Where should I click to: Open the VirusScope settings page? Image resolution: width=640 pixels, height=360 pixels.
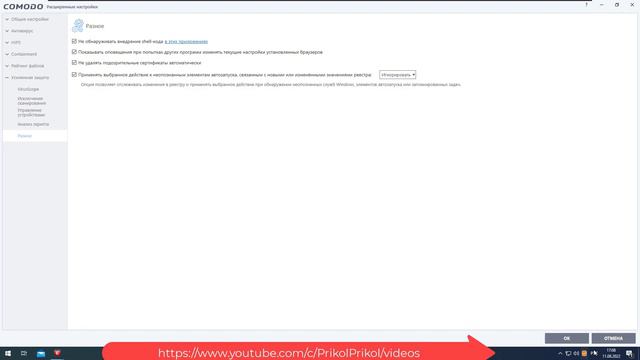pyautogui.click(x=28, y=89)
